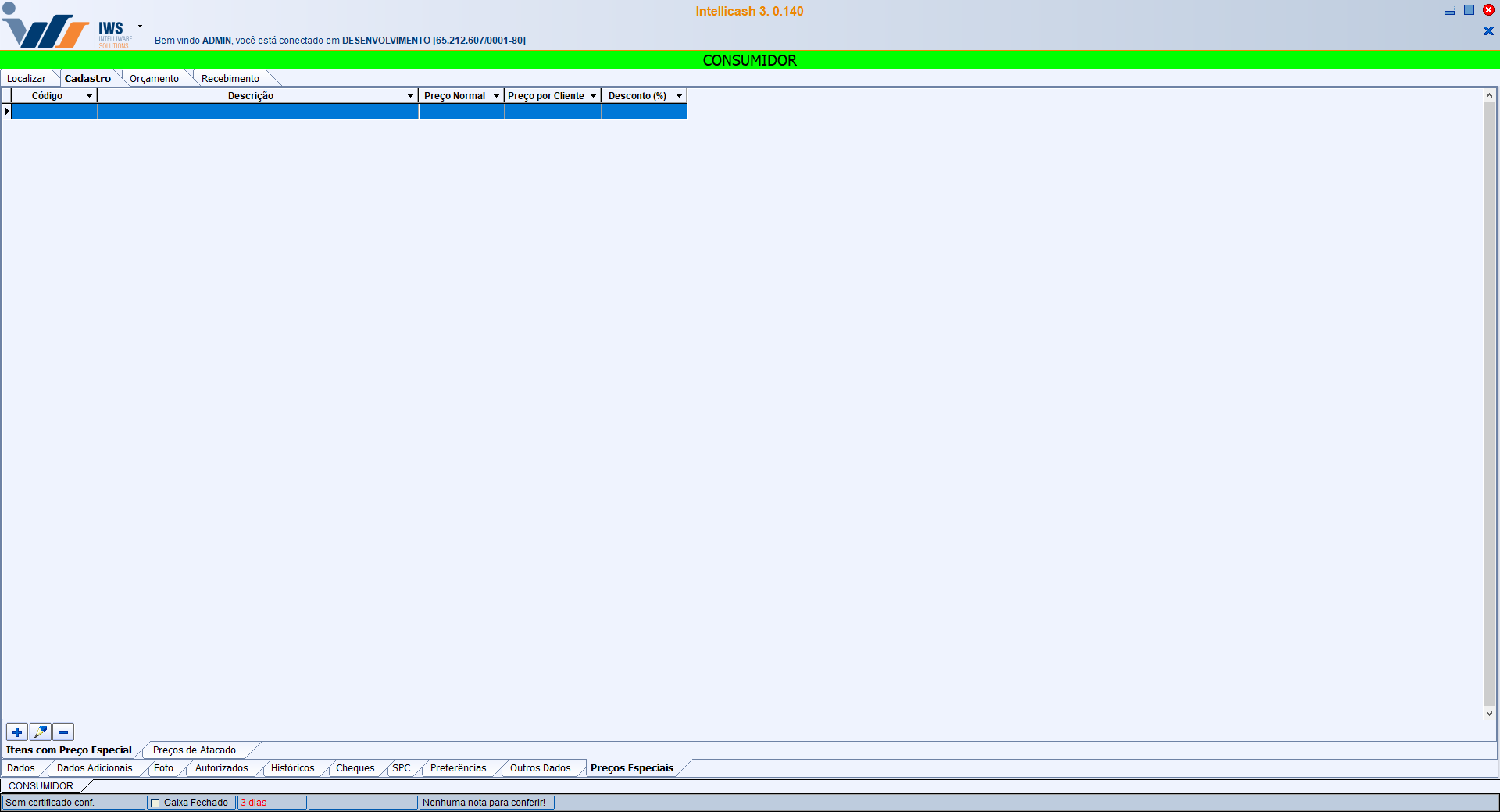Viewport: 1500px width, 812px height.
Task: Close the inner form with blue X
Action: [1488, 31]
